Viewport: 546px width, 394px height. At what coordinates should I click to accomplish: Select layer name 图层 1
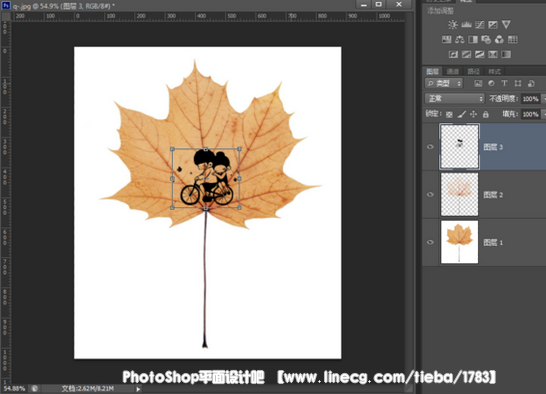click(x=493, y=242)
